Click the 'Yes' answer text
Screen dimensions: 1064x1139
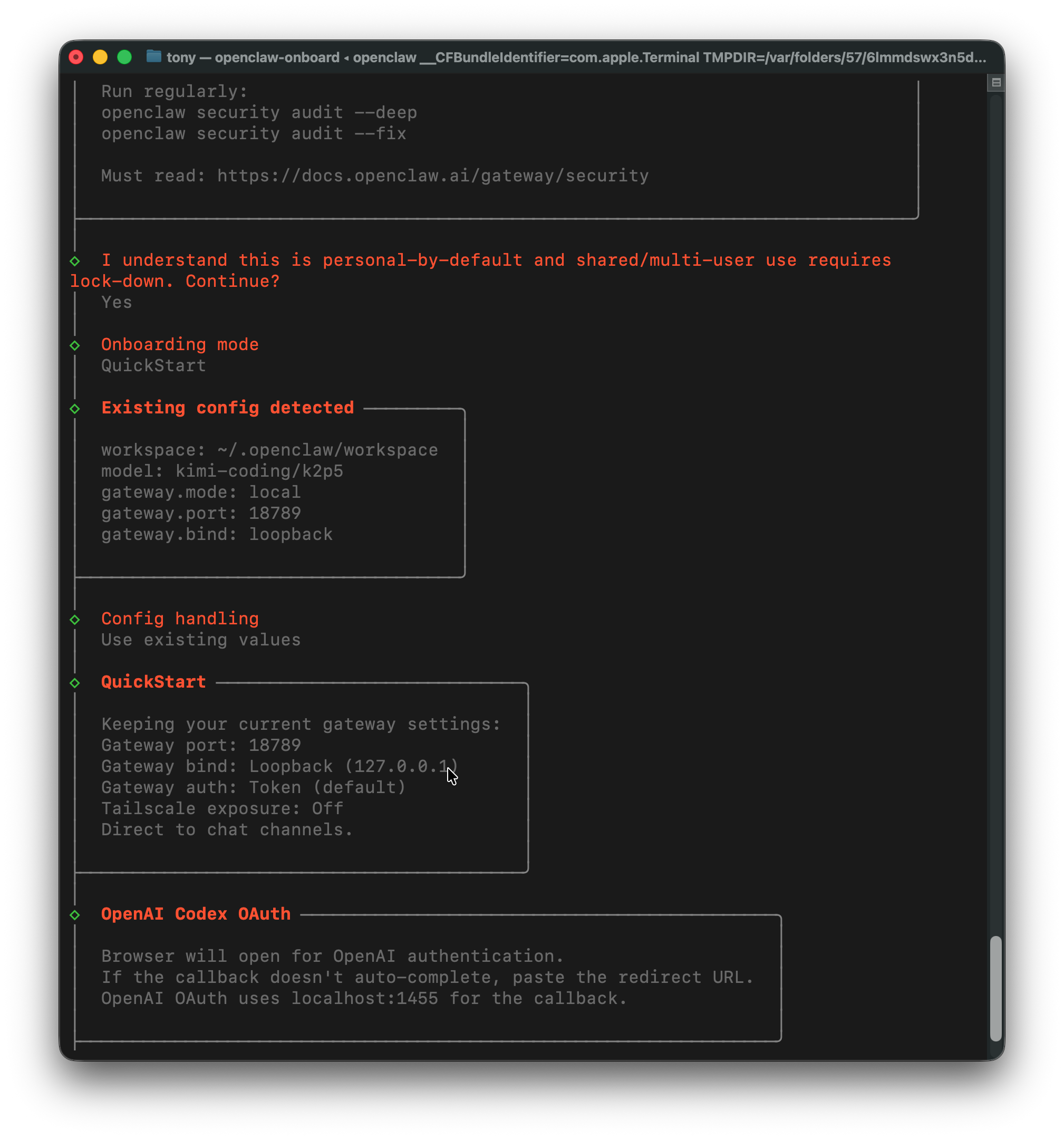point(117,303)
